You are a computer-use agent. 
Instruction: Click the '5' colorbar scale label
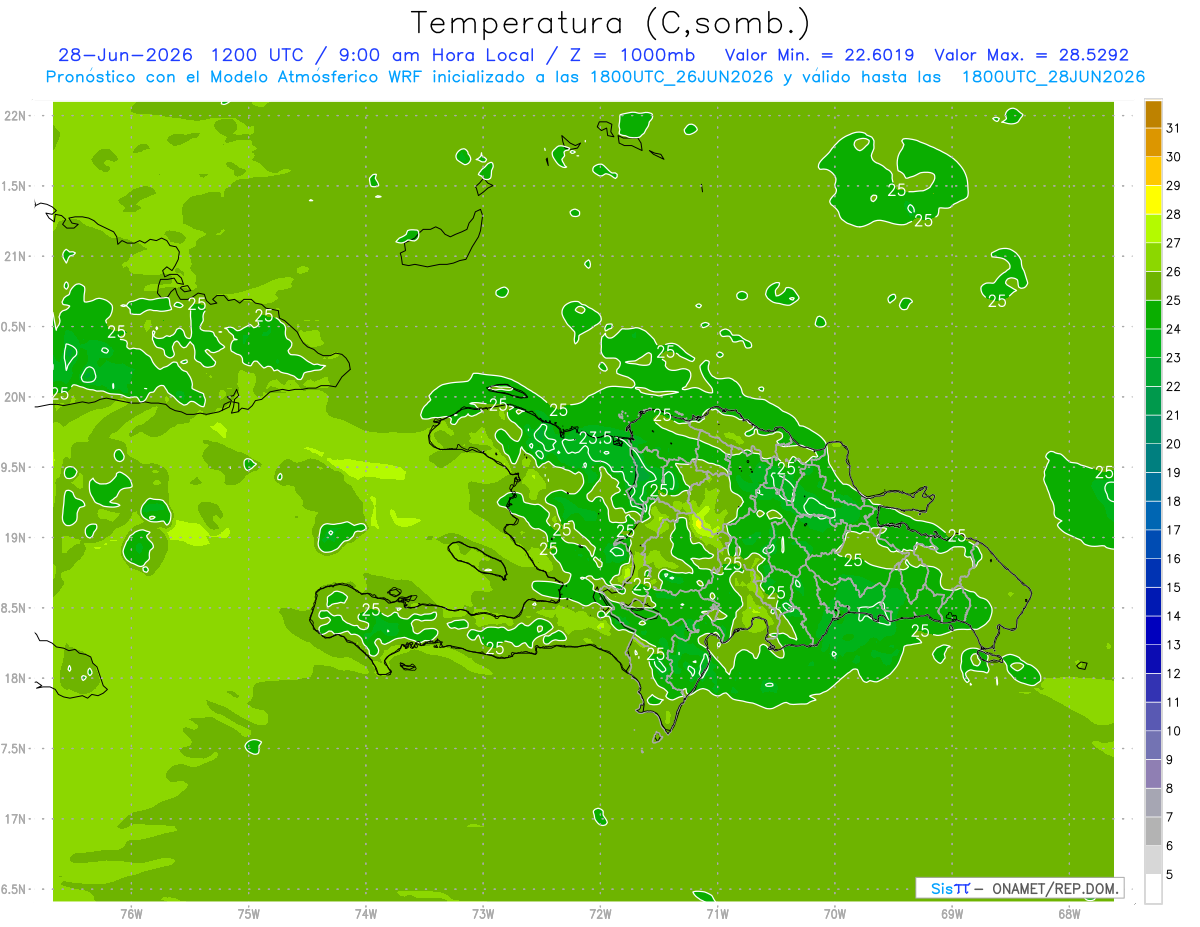1170,875
